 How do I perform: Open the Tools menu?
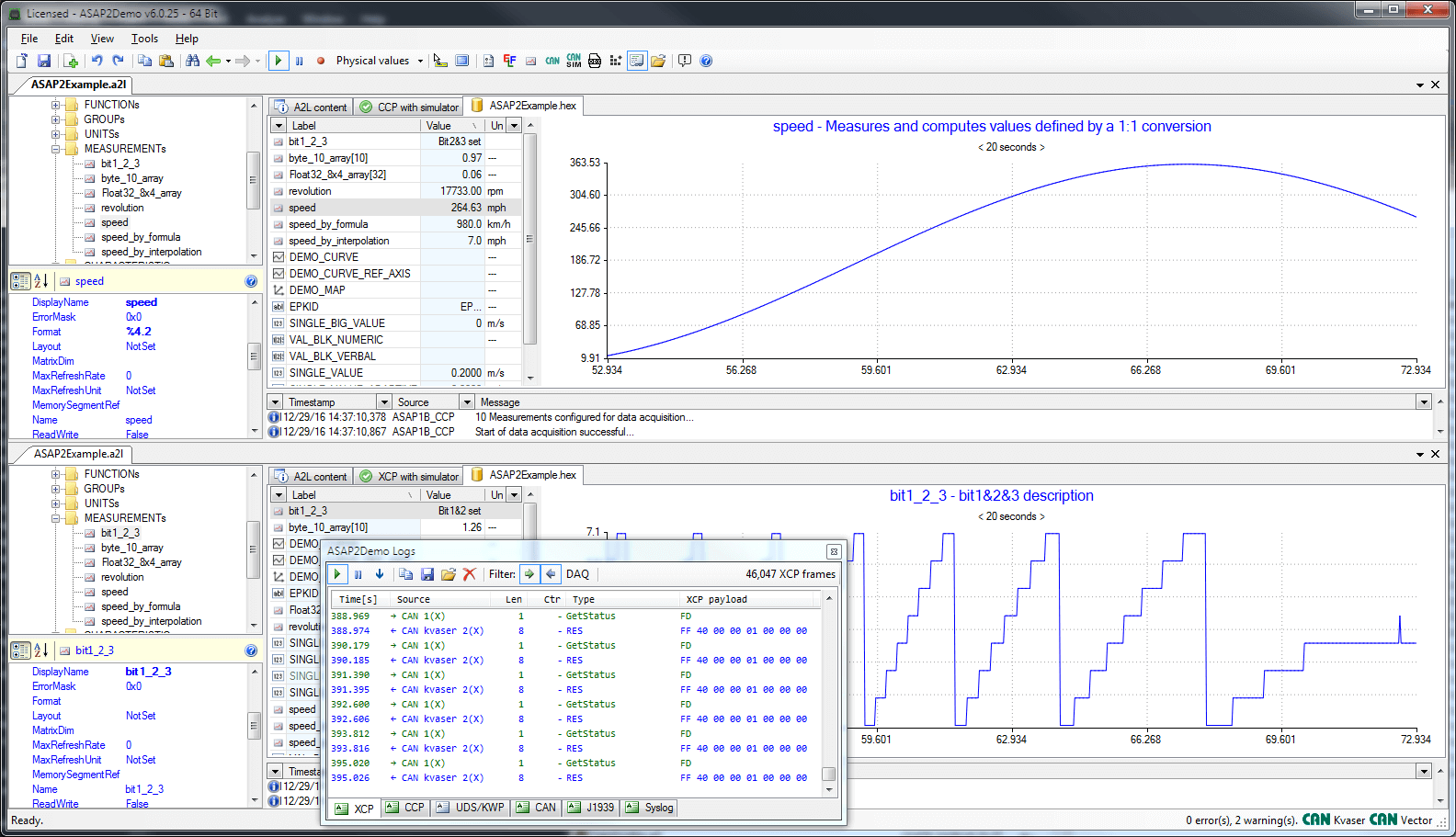(x=144, y=39)
